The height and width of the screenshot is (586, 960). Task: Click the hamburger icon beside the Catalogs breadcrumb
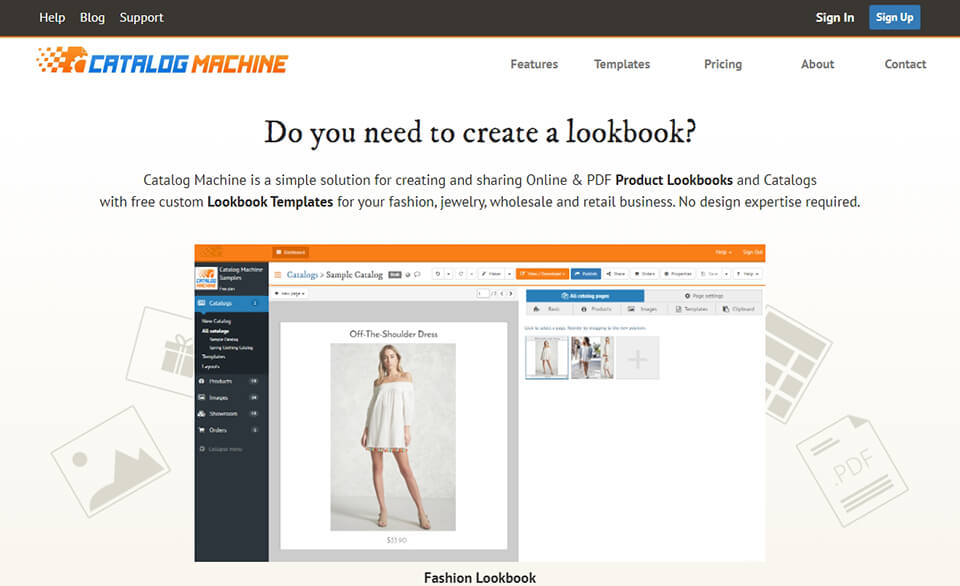click(x=279, y=273)
